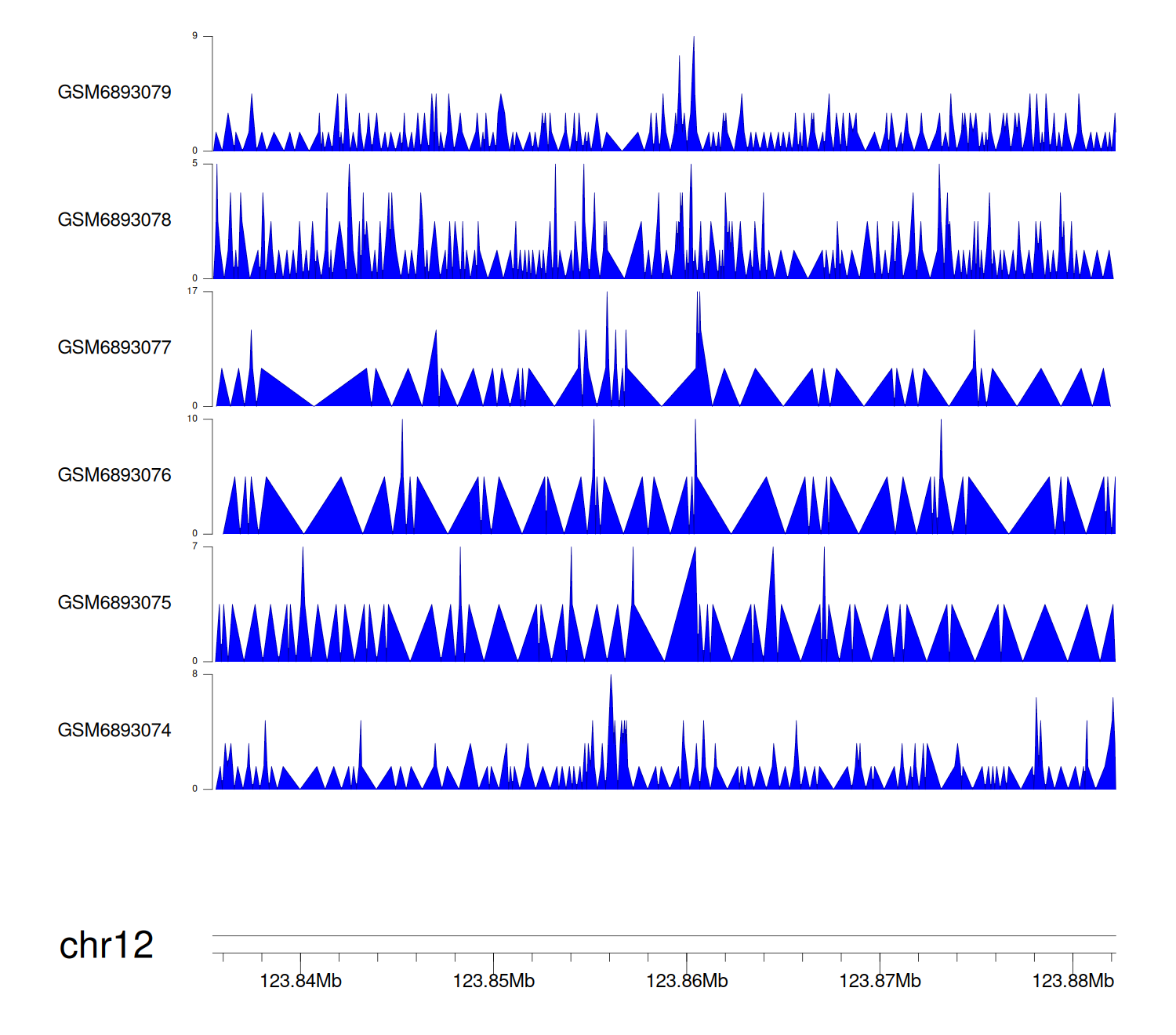Click y-axis maximum value 10 on GSM6893076
The width and height of the screenshot is (1176, 1035).
coord(193,419)
